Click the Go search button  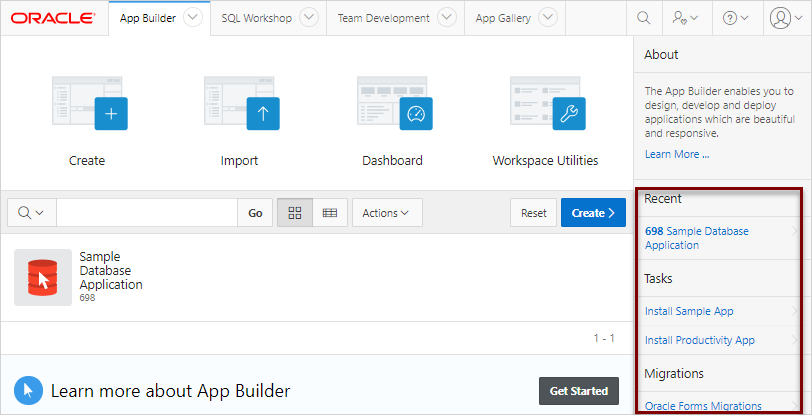pos(255,212)
